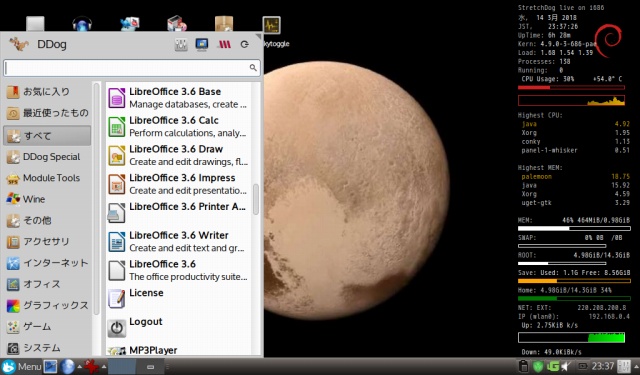Open the blank white desktop icon

(35, 24)
